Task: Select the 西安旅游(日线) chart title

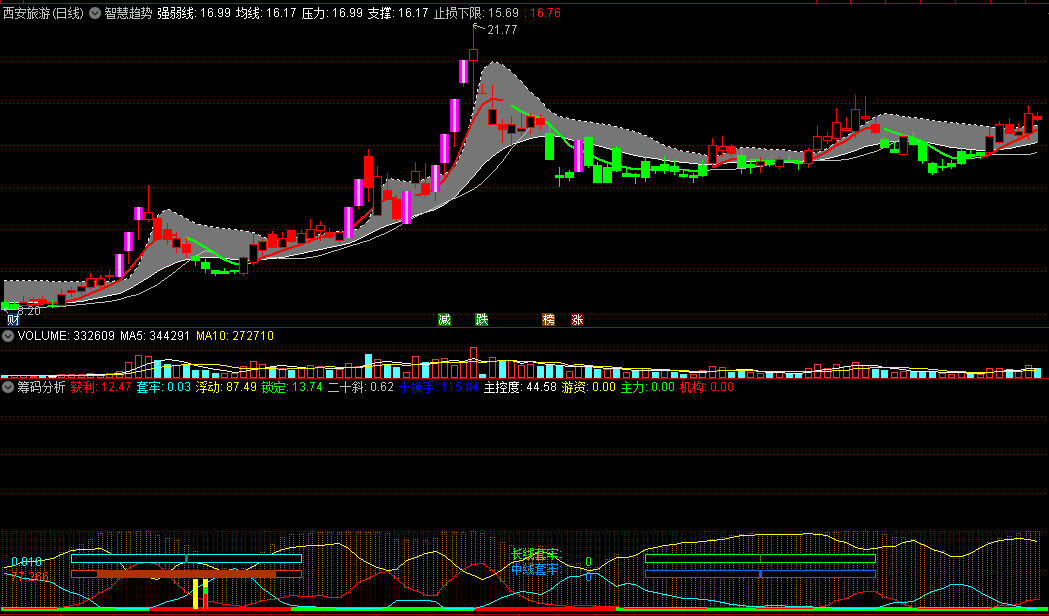Action: coord(44,13)
